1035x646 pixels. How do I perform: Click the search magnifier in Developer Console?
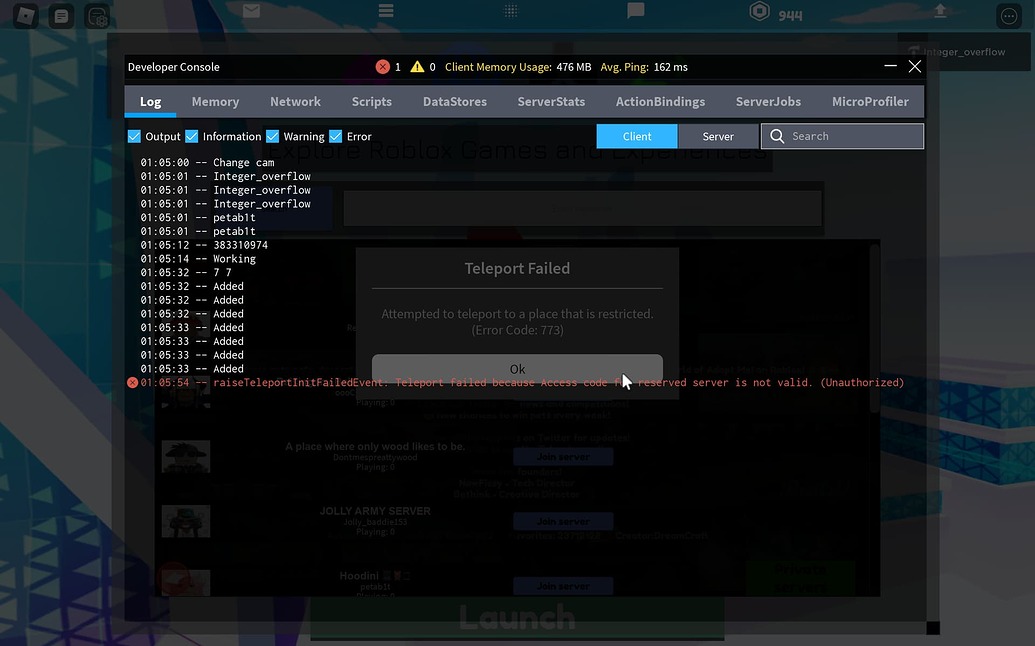click(x=777, y=135)
